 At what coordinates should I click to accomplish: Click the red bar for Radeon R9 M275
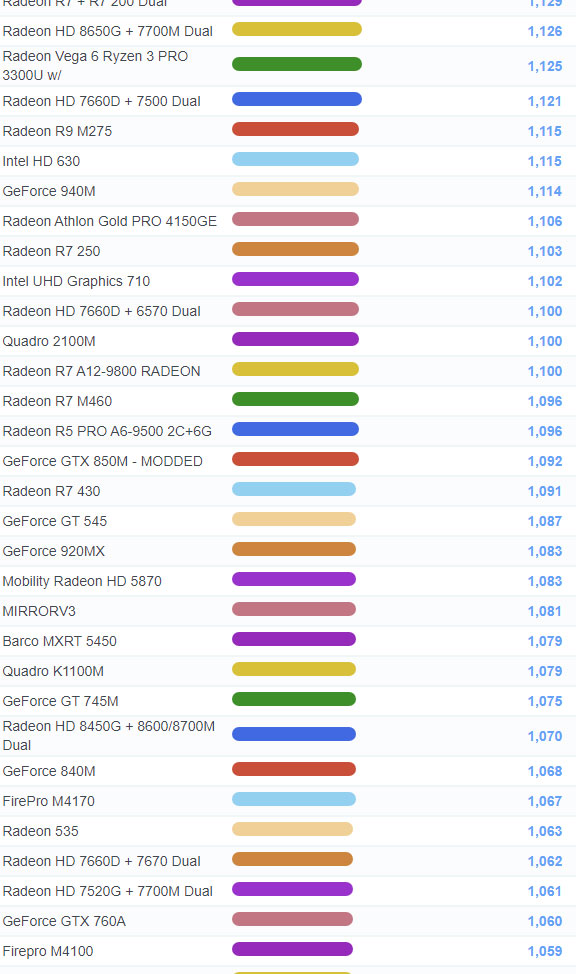[x=296, y=129]
